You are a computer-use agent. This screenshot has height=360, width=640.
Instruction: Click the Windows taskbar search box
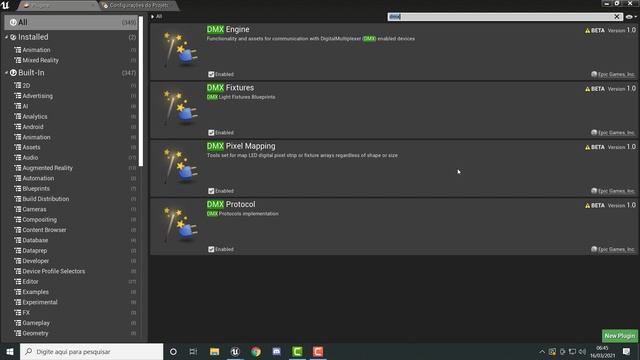click(x=91, y=351)
